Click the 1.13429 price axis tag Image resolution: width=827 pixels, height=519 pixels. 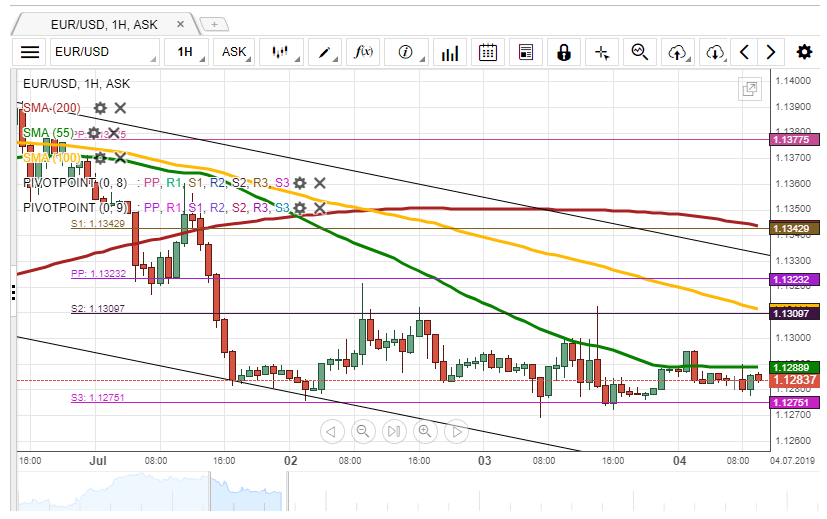795,228
